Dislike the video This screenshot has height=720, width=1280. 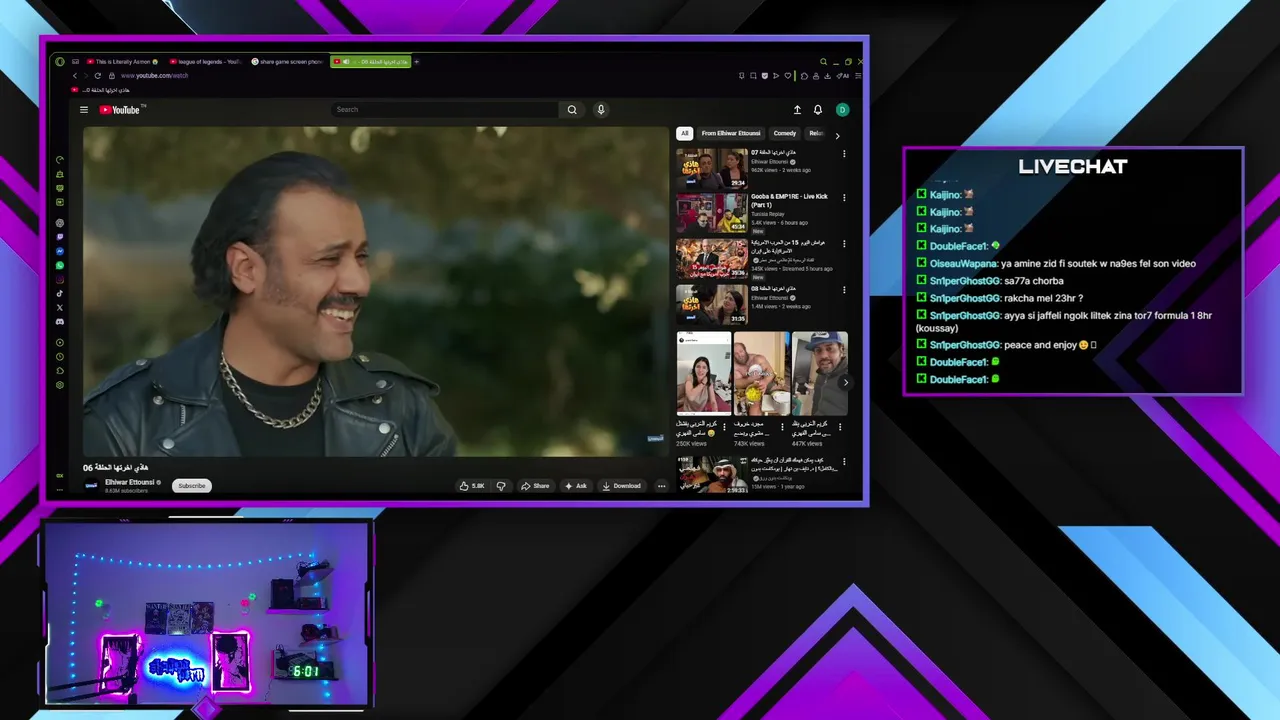pos(501,486)
